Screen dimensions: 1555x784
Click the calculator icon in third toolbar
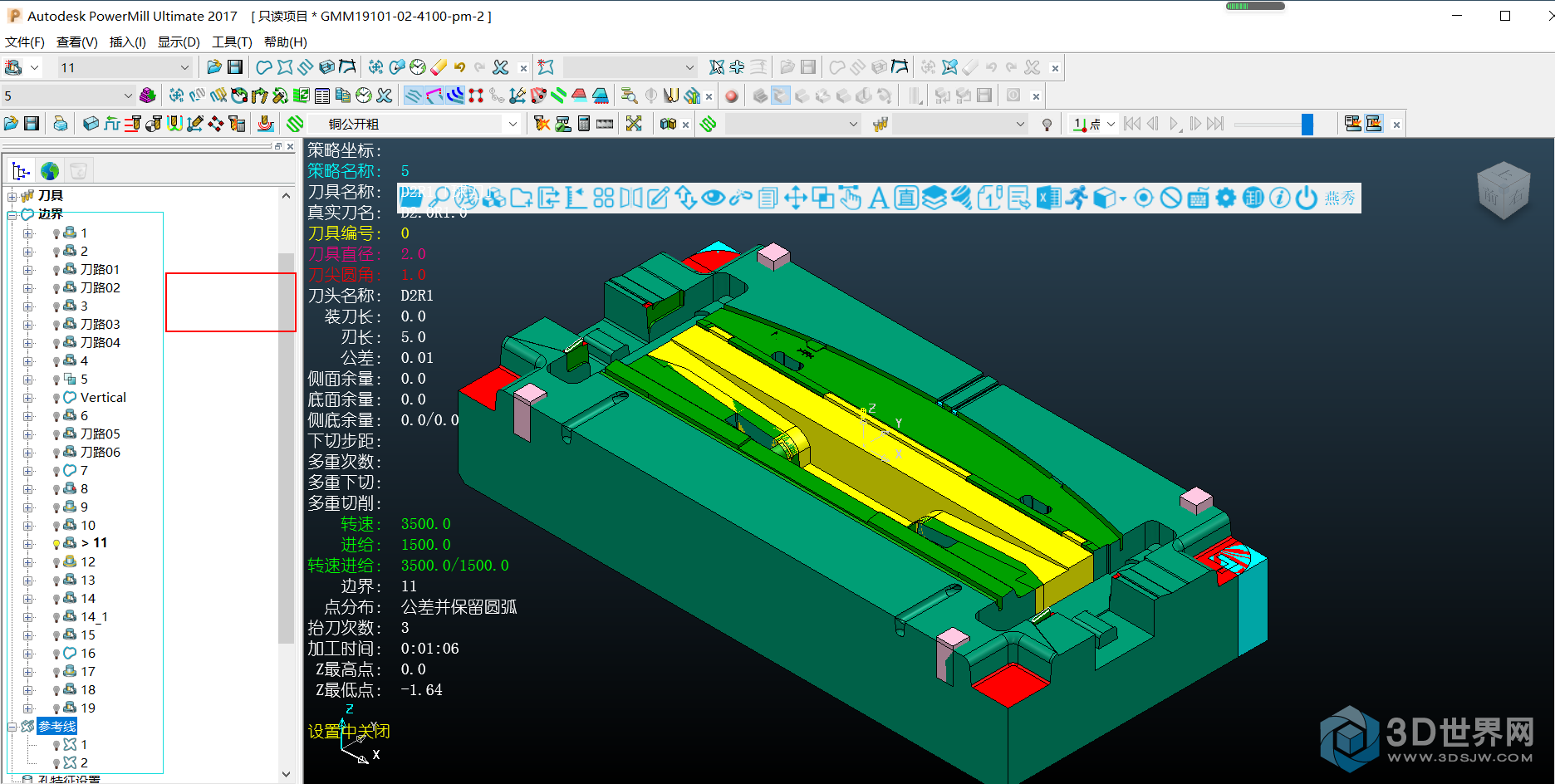point(584,124)
